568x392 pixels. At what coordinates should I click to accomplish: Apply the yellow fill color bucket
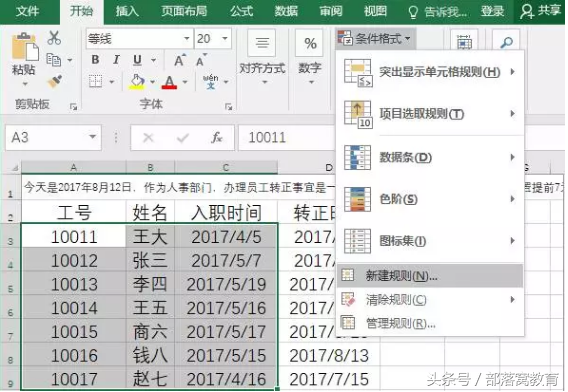[x=137, y=82]
